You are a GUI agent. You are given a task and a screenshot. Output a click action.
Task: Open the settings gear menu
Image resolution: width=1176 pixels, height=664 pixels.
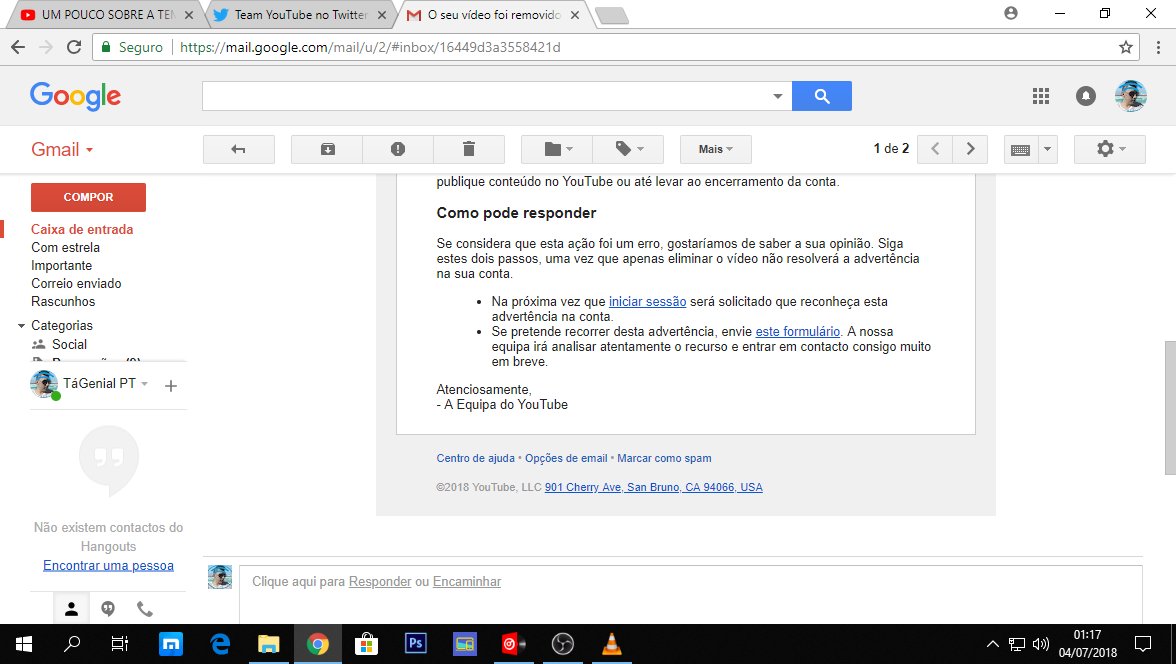point(1110,149)
